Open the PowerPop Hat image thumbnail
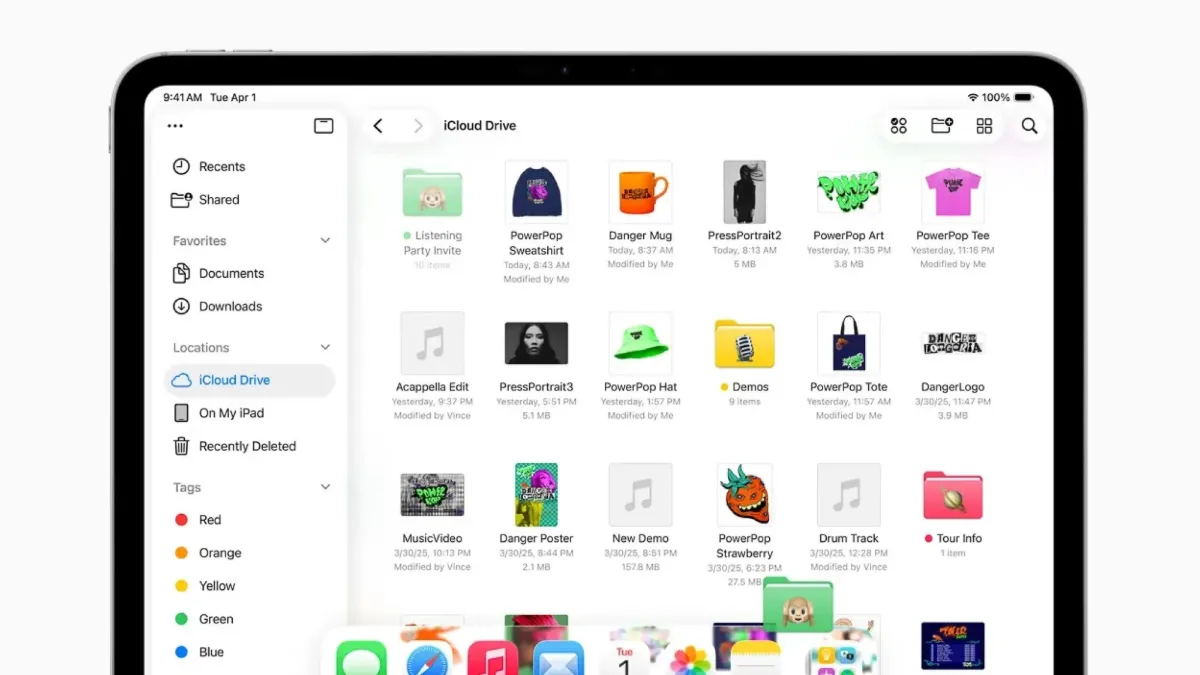This screenshot has width=1200, height=675. tap(640, 343)
